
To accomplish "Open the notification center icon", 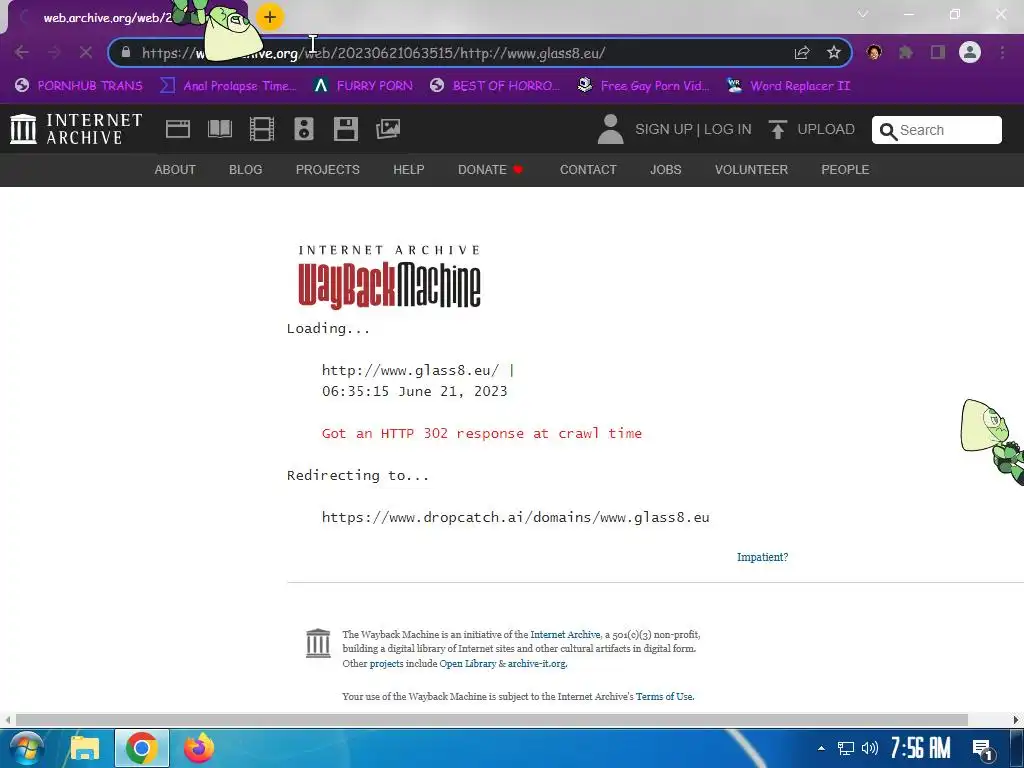I will point(982,749).
